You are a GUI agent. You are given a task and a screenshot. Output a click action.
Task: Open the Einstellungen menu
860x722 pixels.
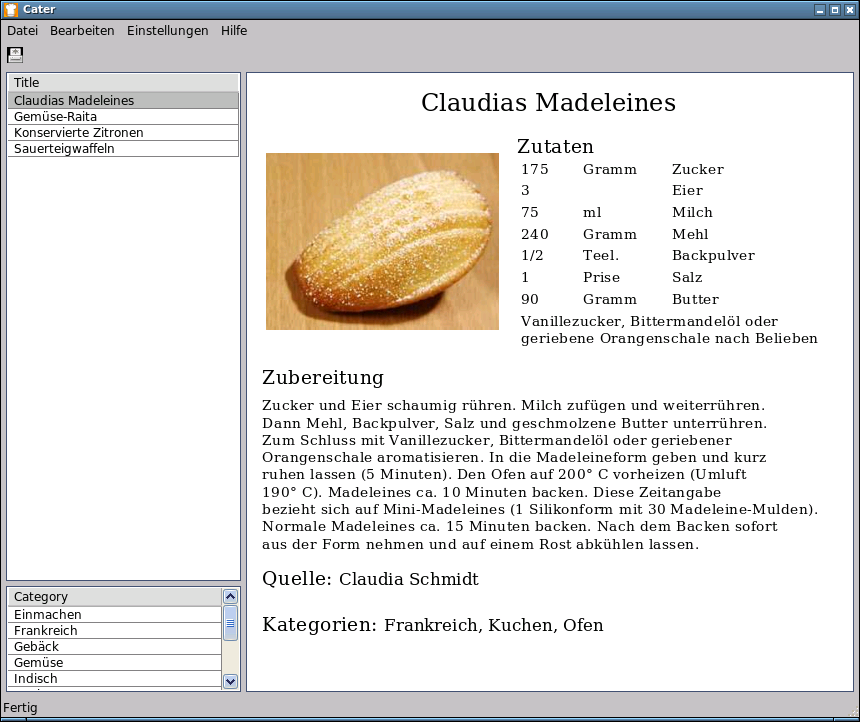[x=167, y=31]
